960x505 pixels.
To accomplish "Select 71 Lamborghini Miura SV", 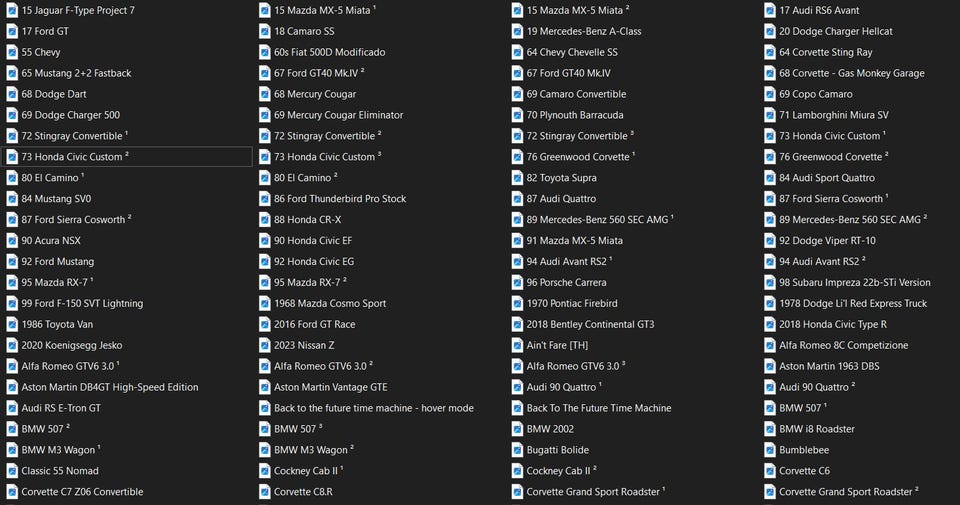I will [834, 115].
